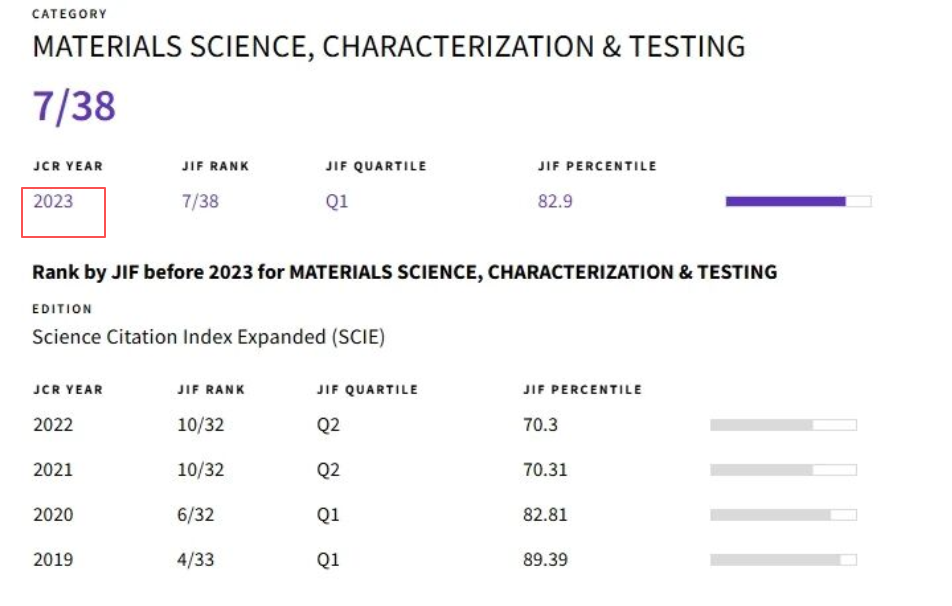The height and width of the screenshot is (606, 952).
Task: Click the 2019 percentile progress bar
Action: pos(783,560)
